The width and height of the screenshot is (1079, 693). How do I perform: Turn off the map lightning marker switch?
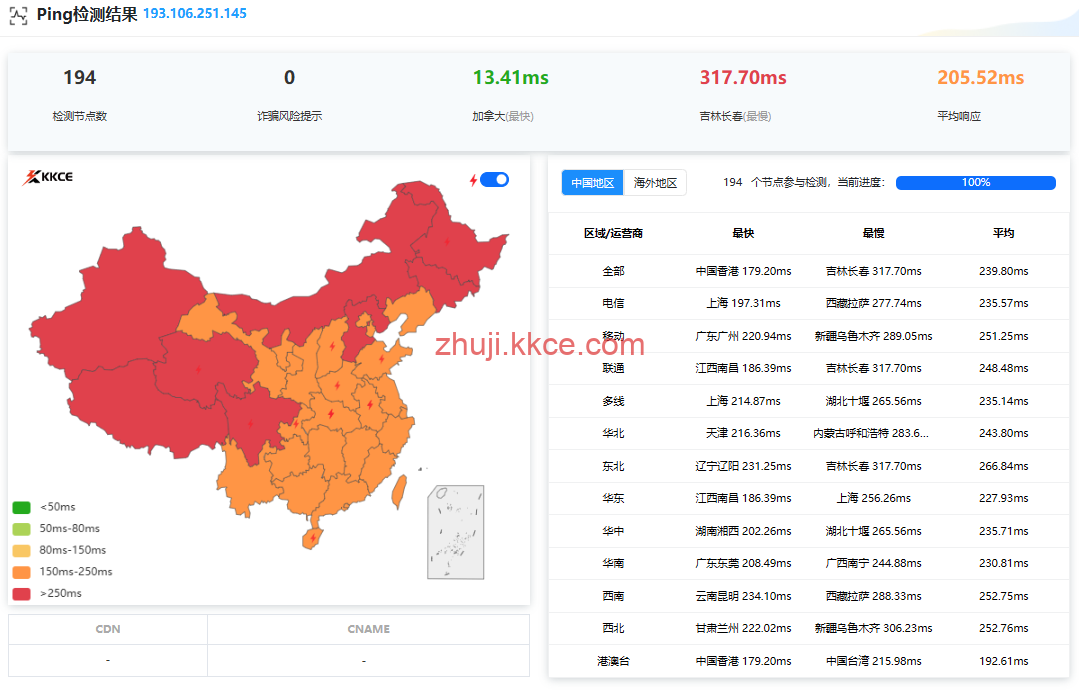click(494, 180)
